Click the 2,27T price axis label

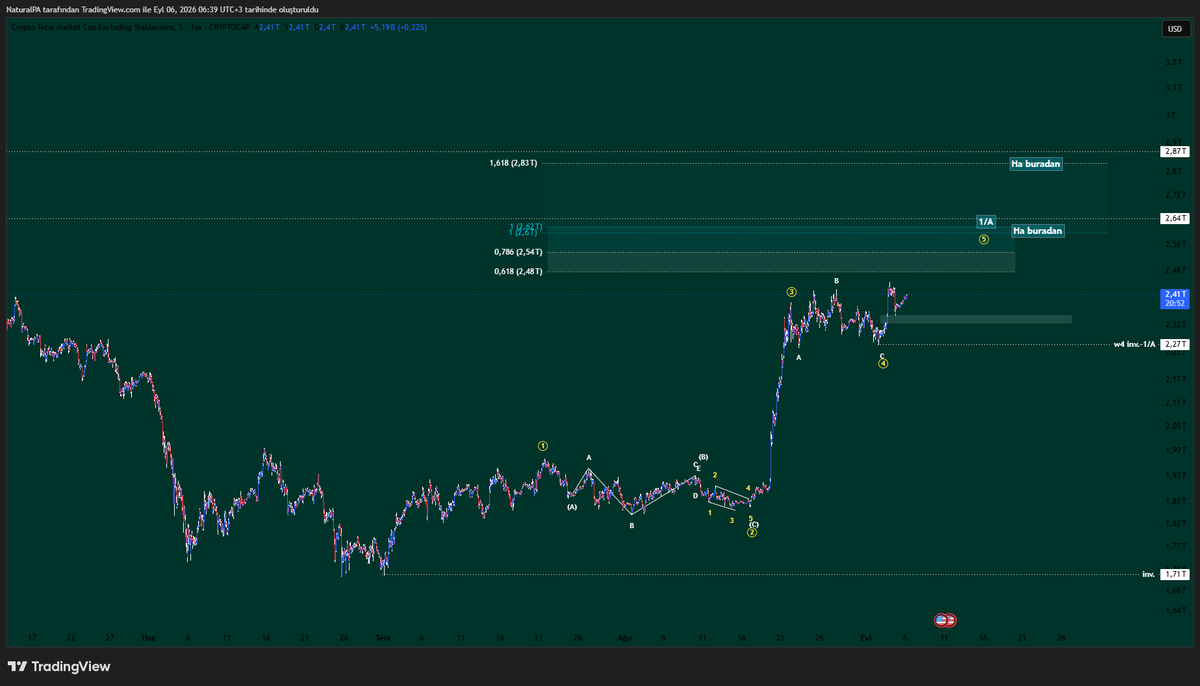coord(1174,344)
